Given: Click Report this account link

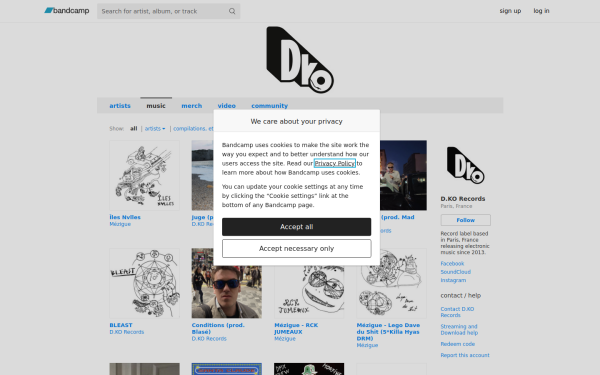Looking at the screenshot, I should click(465, 355).
